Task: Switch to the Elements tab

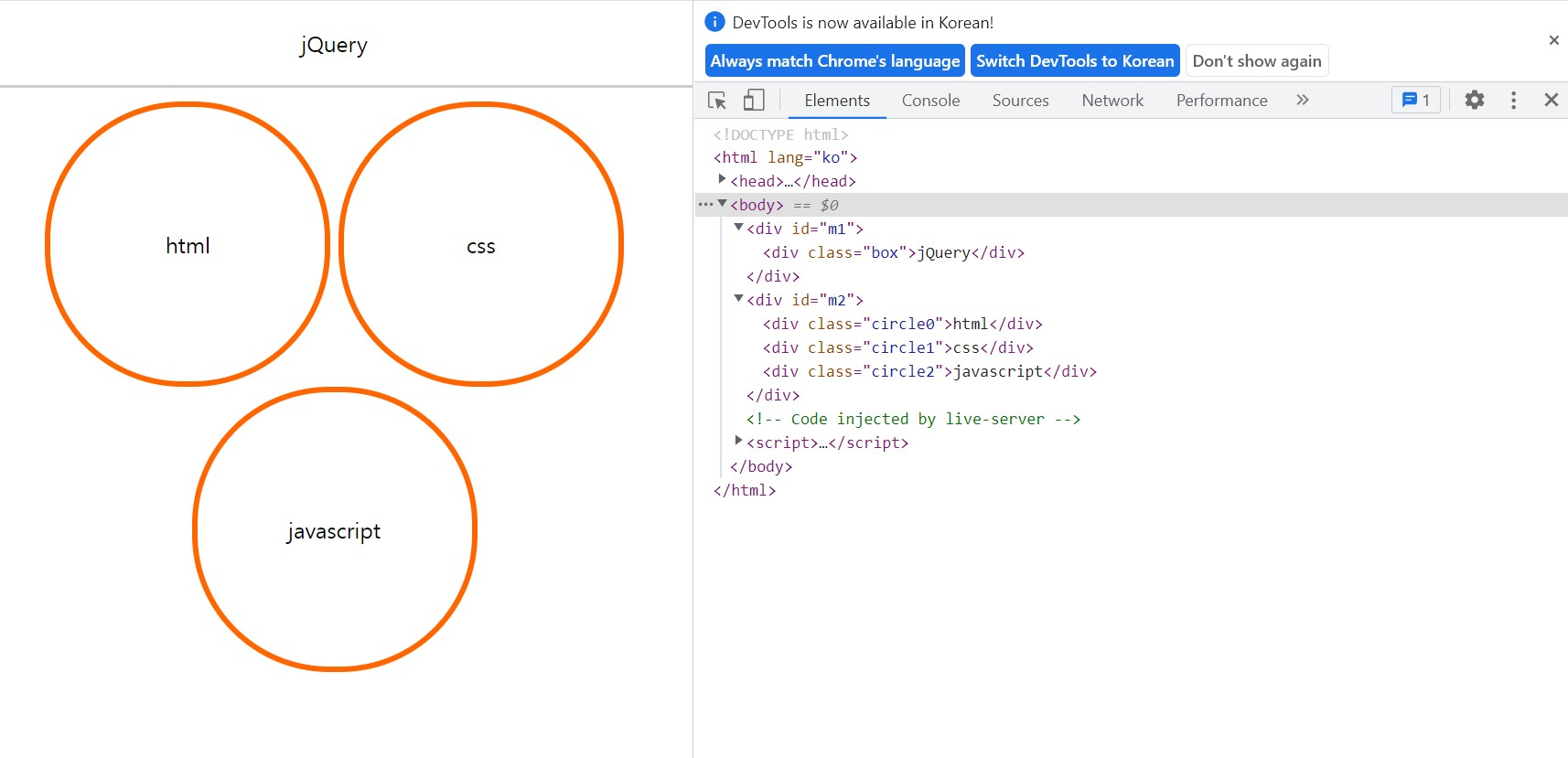Action: [x=837, y=101]
